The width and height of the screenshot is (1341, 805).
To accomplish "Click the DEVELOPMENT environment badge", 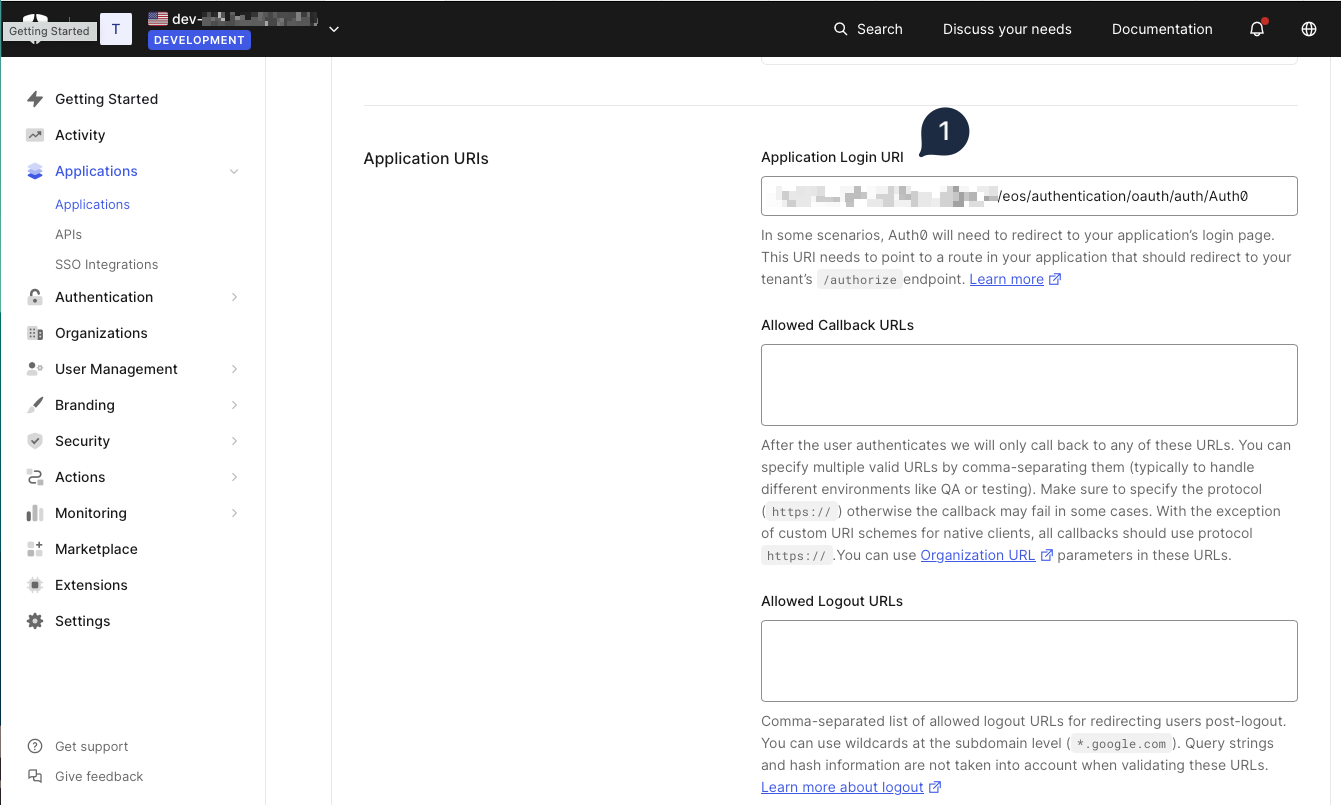I will [199, 40].
